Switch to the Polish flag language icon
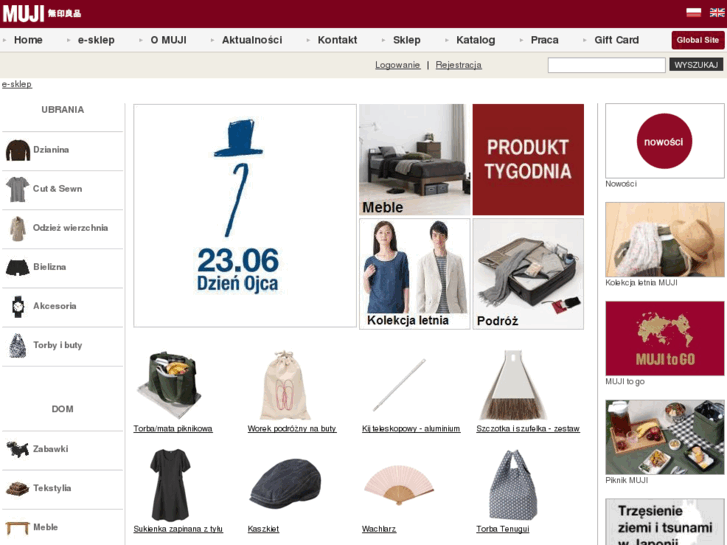The width and height of the screenshot is (727, 545). (x=694, y=13)
